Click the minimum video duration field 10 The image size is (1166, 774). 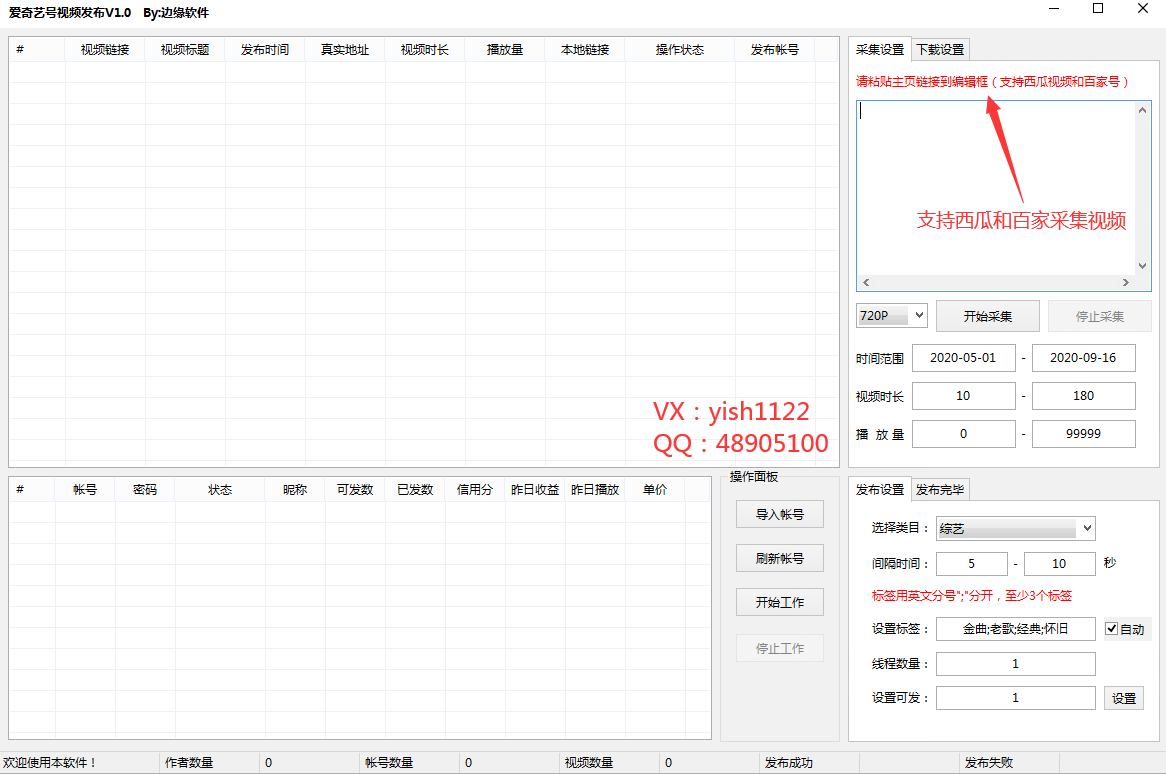[x=963, y=396]
